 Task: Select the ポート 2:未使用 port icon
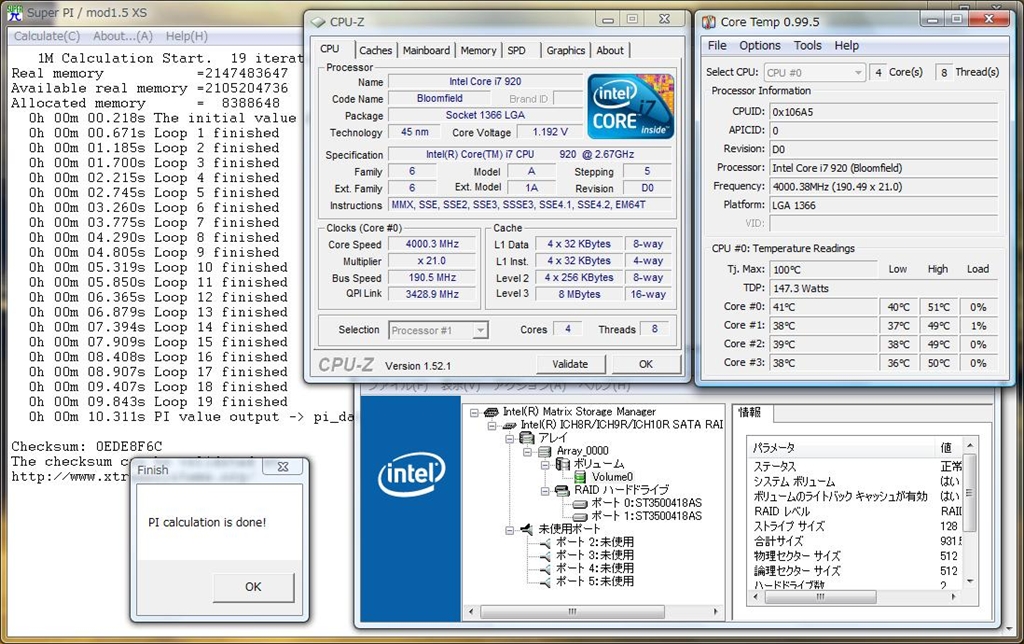(x=545, y=543)
